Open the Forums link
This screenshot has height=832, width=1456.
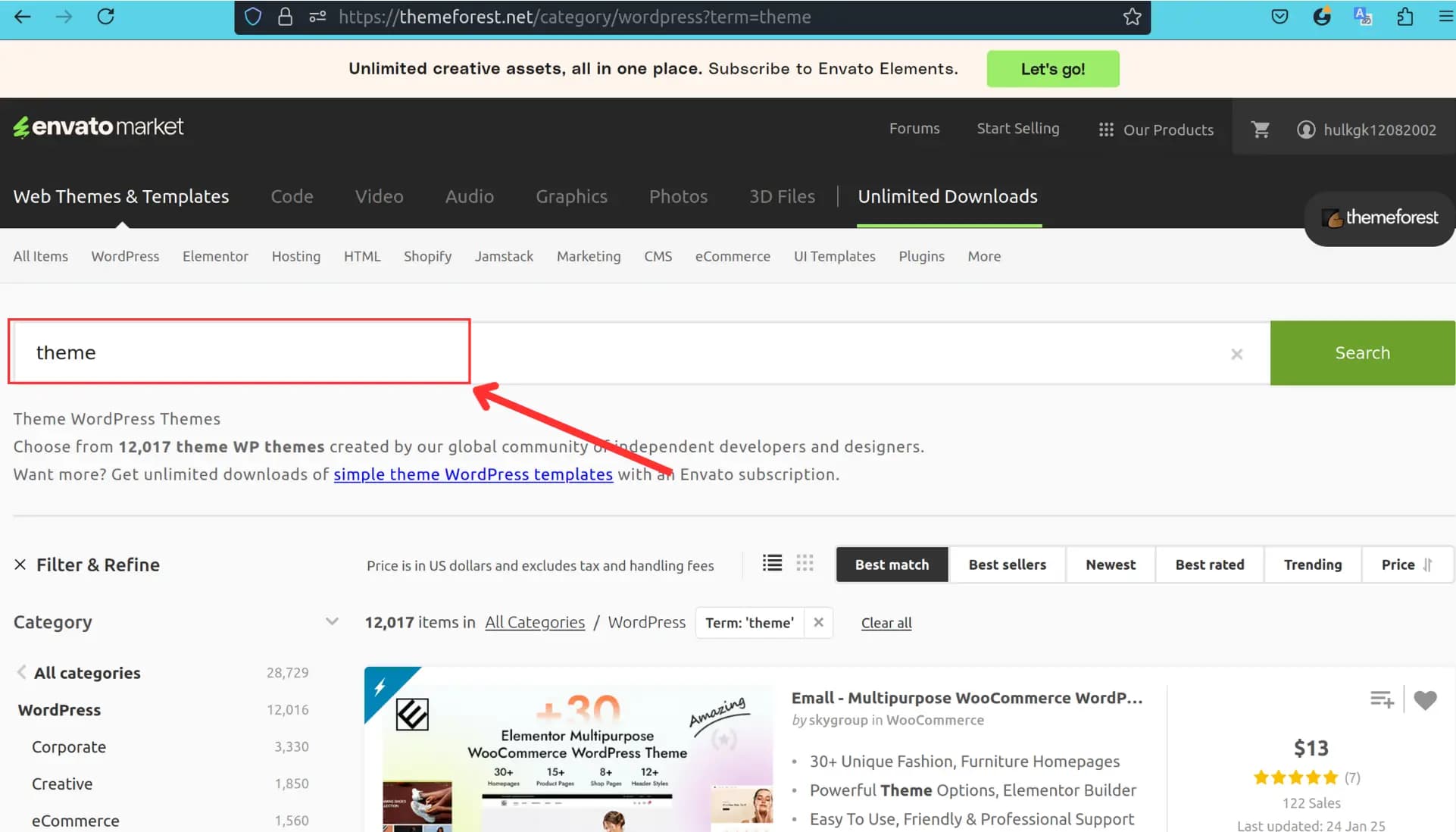coord(914,129)
